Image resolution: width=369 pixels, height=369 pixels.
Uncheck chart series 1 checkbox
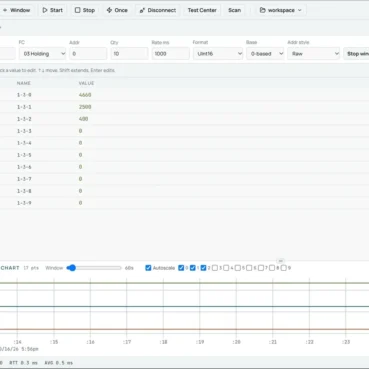pos(193,268)
